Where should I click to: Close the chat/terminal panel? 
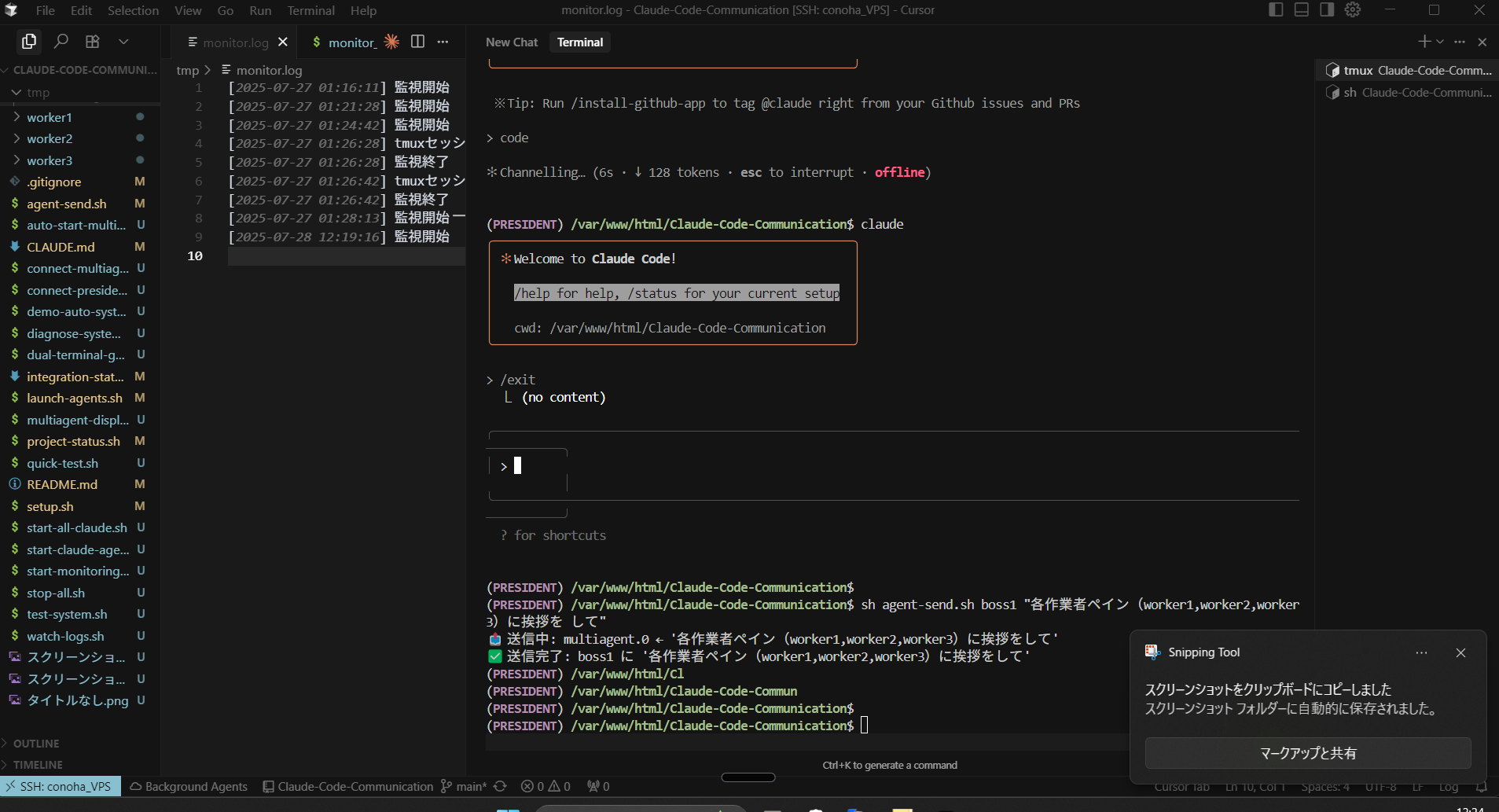(x=1482, y=42)
